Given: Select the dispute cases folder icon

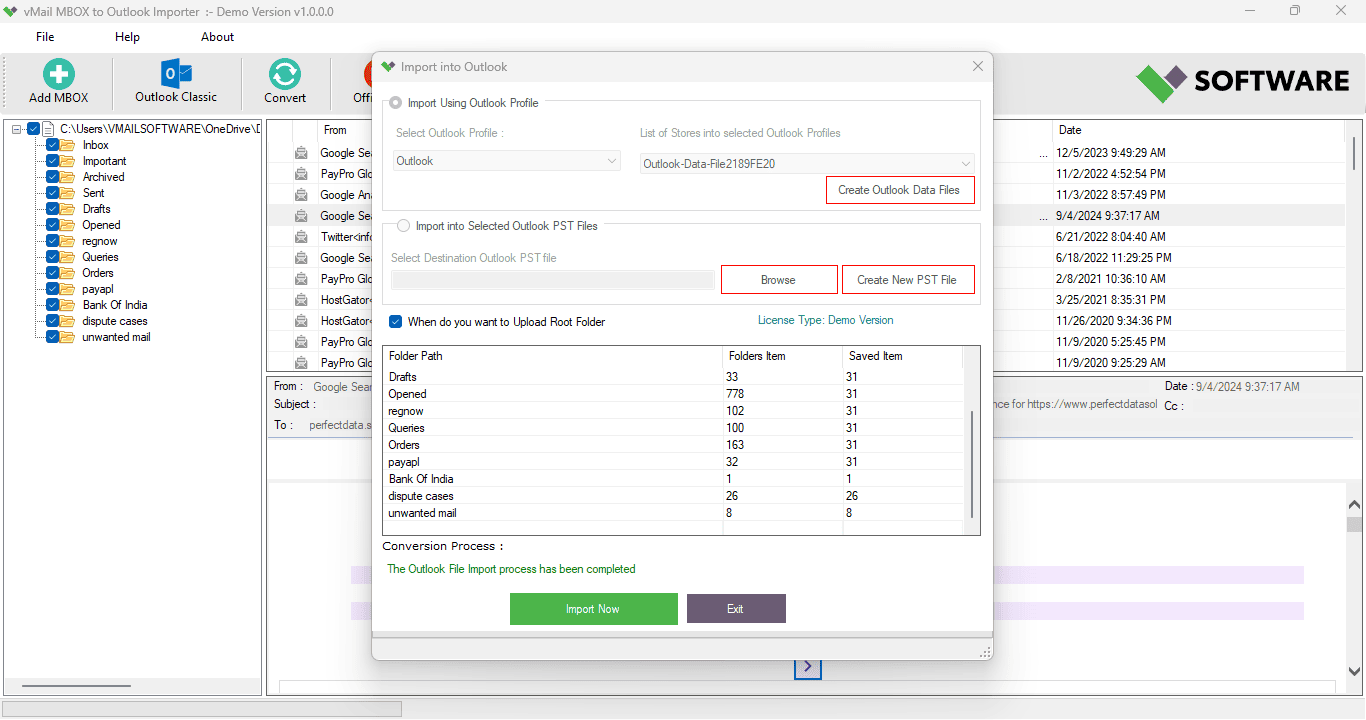Looking at the screenshot, I should 68,321.
